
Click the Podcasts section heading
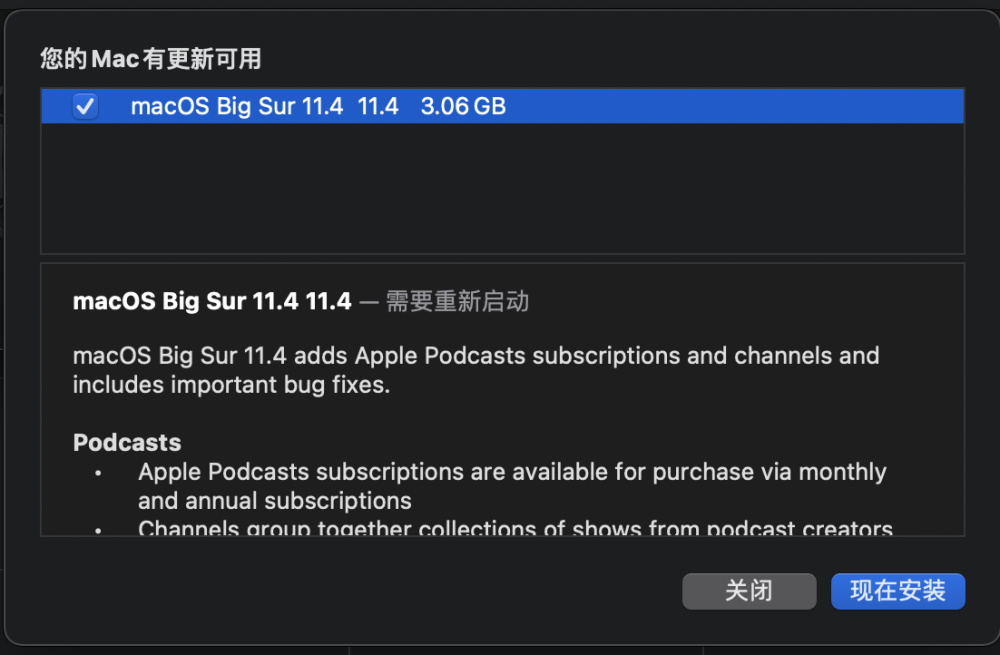tap(127, 442)
